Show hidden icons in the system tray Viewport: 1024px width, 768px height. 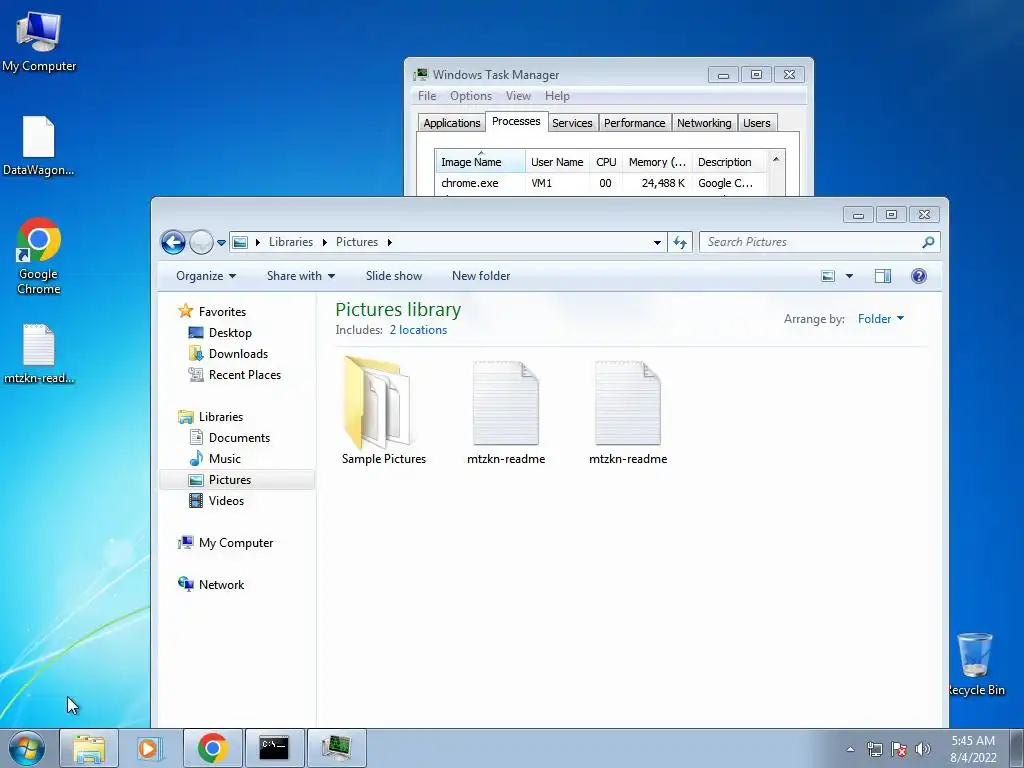[x=850, y=749]
